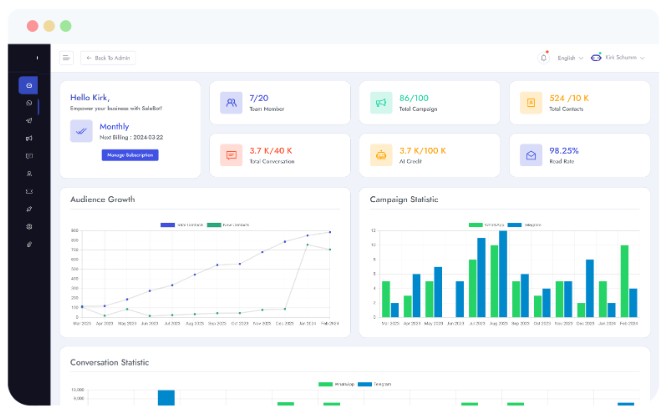672x417 pixels.
Task: Toggle the blue legend swatch in Audience Growth
Action: (x=167, y=225)
